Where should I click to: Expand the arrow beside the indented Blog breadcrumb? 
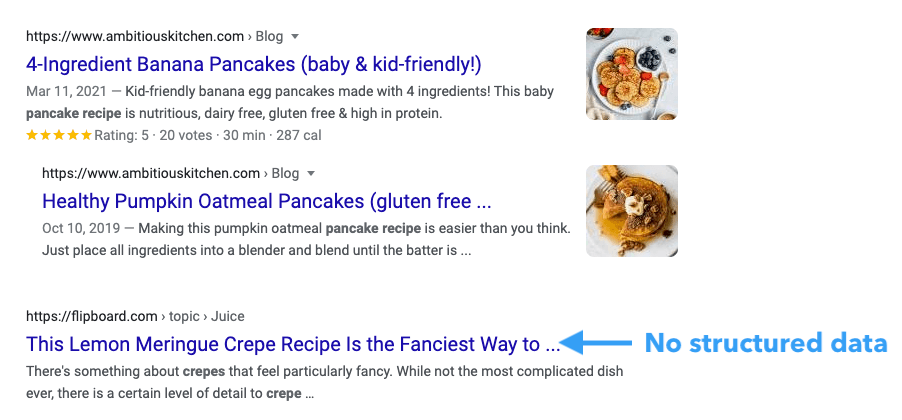[311, 174]
